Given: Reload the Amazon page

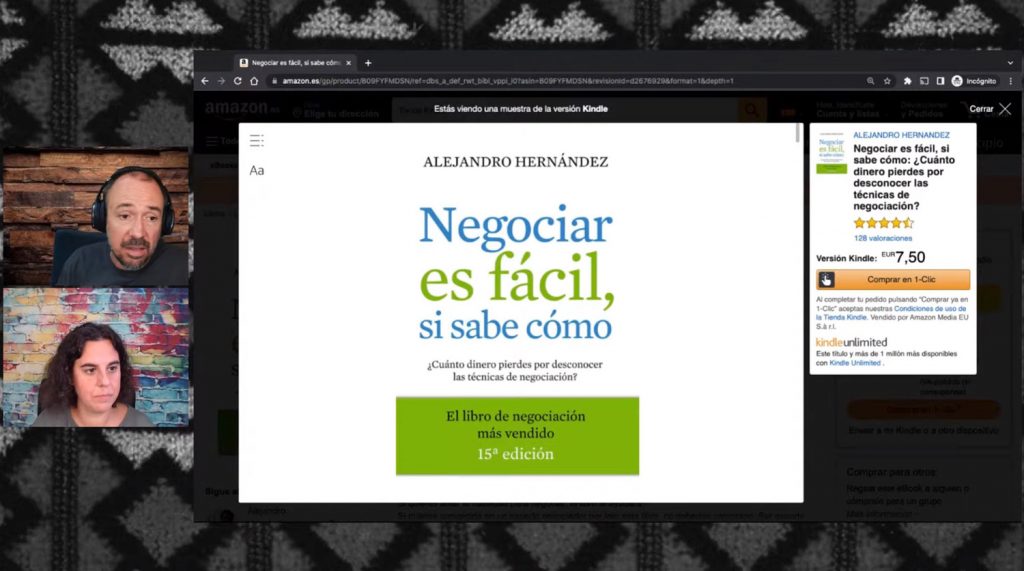Looking at the screenshot, I should pyautogui.click(x=238, y=81).
